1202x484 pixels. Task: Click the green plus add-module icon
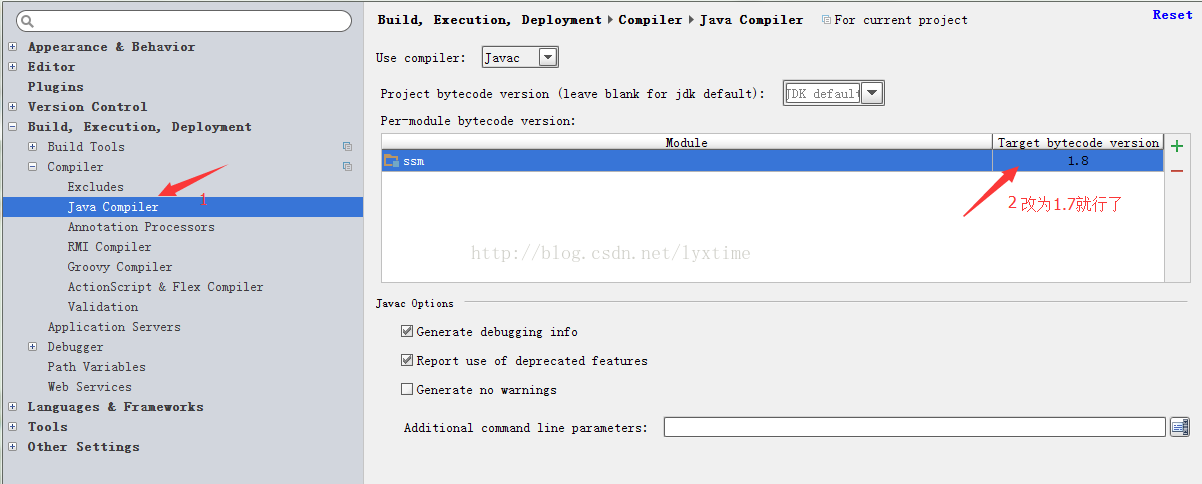pyautogui.click(x=1177, y=146)
